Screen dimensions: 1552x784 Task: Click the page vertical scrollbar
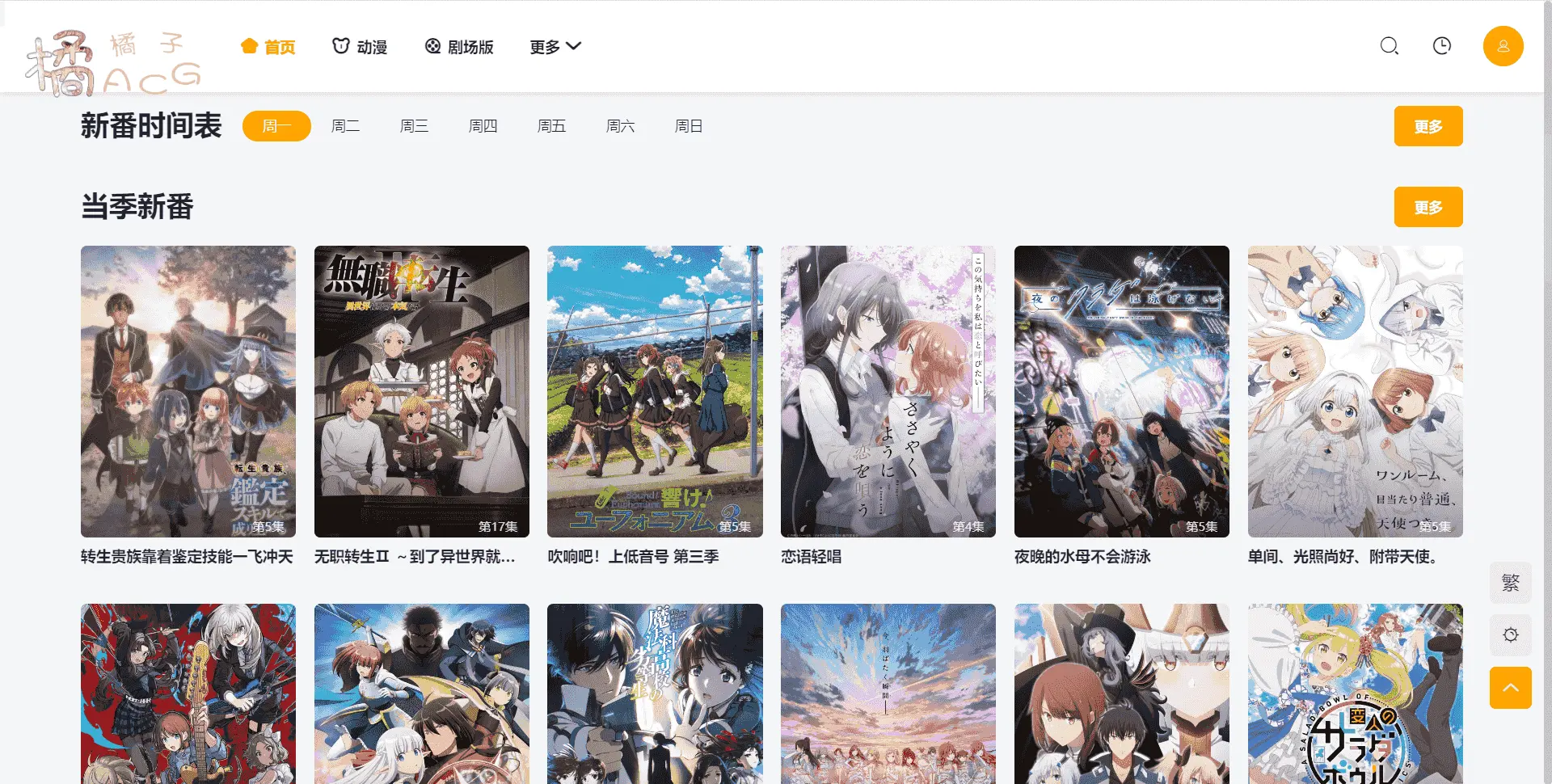tap(1547, 392)
